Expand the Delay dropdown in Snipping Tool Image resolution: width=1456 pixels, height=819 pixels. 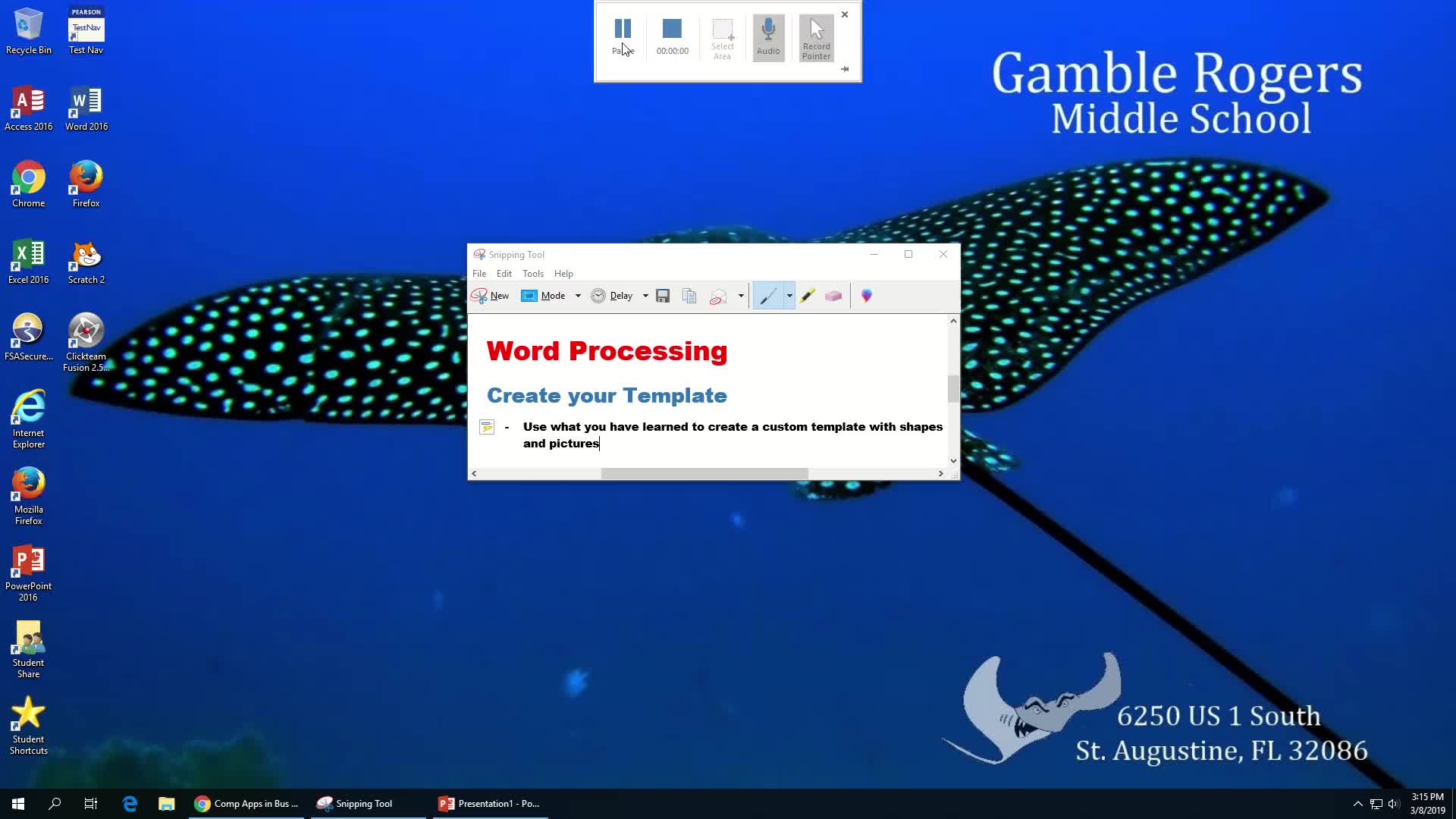point(644,295)
